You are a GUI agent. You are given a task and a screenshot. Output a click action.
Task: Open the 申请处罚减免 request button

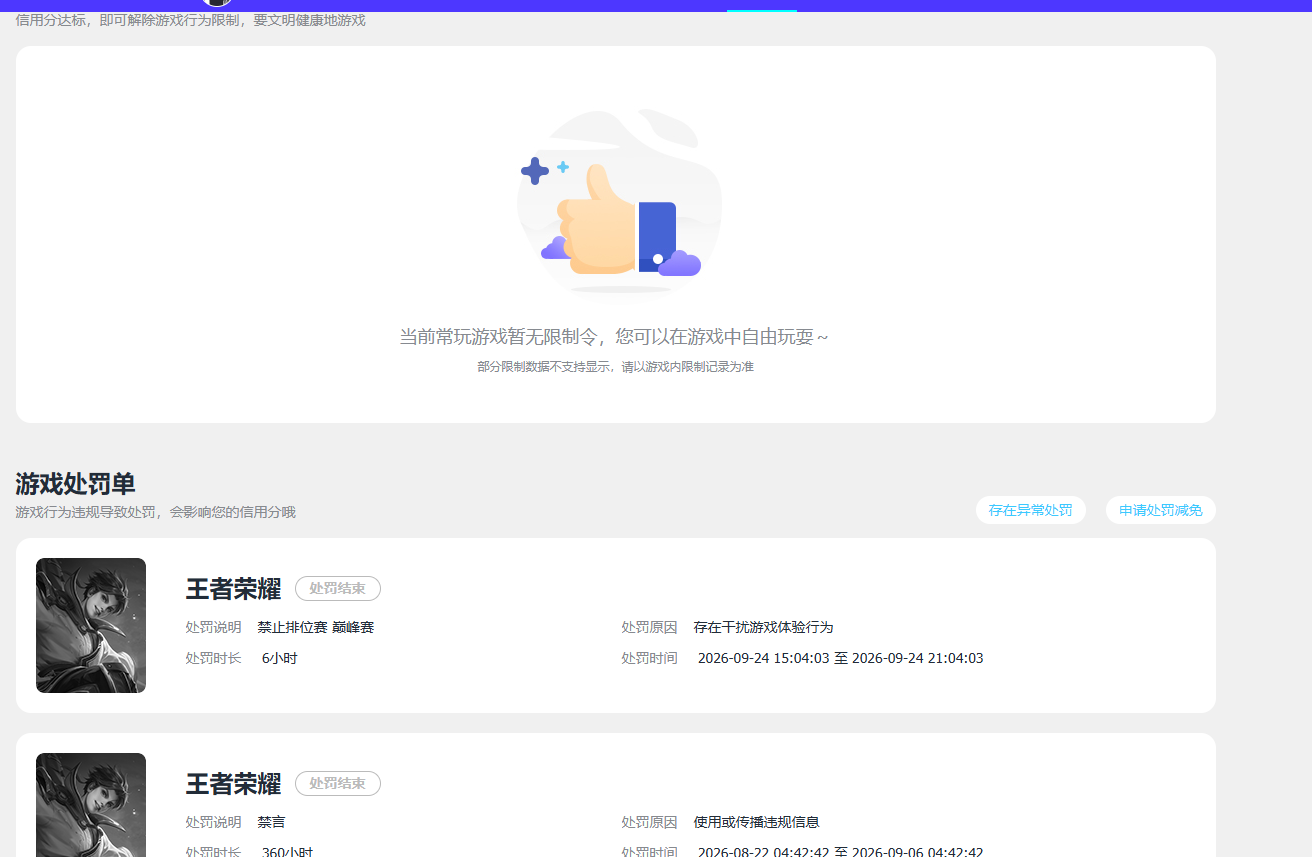pos(1160,510)
